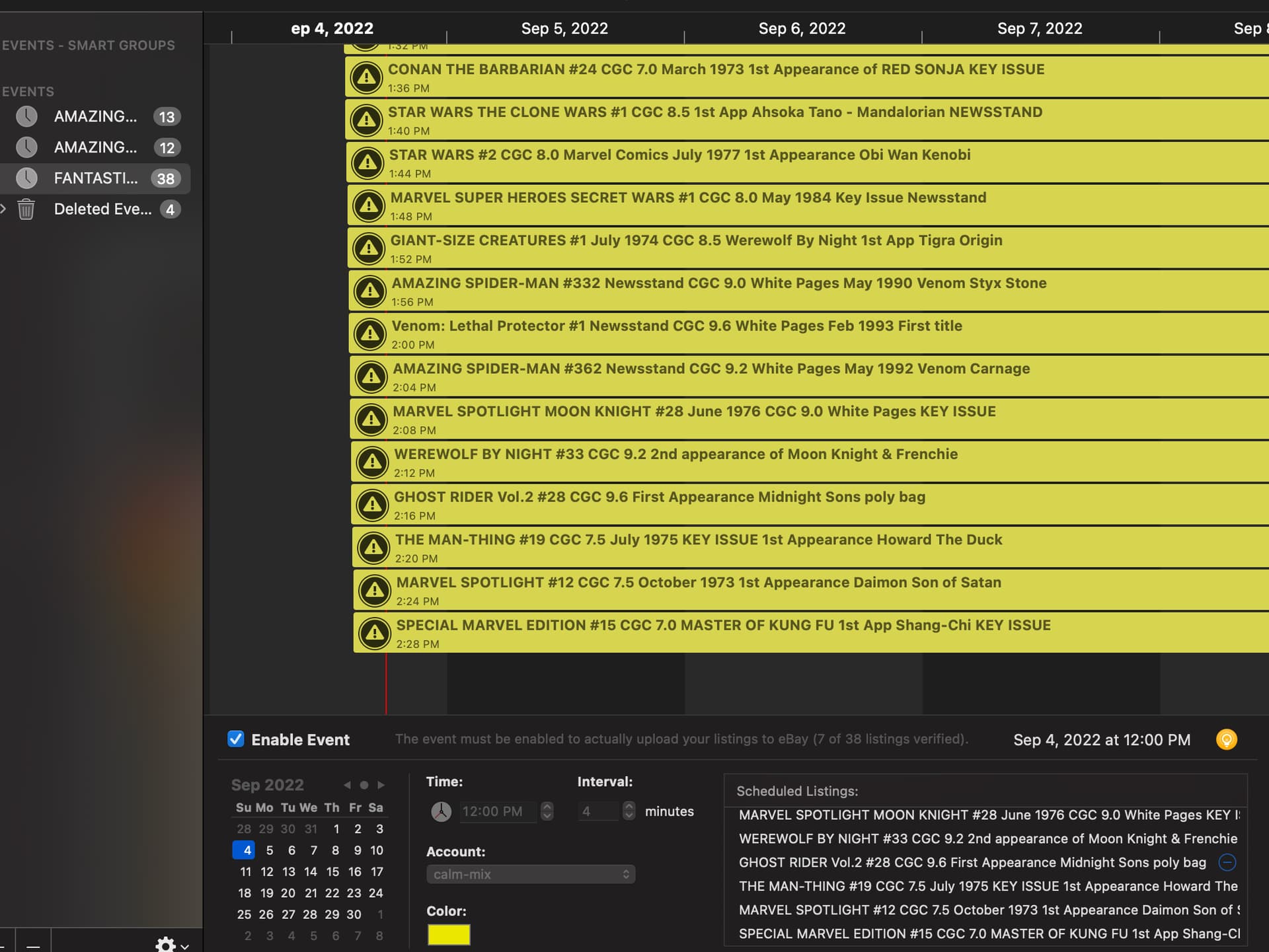This screenshot has width=1269, height=952.
Task: Select THE MAN-THING #19 in Scheduled Listings
Action: pyautogui.click(x=987, y=886)
